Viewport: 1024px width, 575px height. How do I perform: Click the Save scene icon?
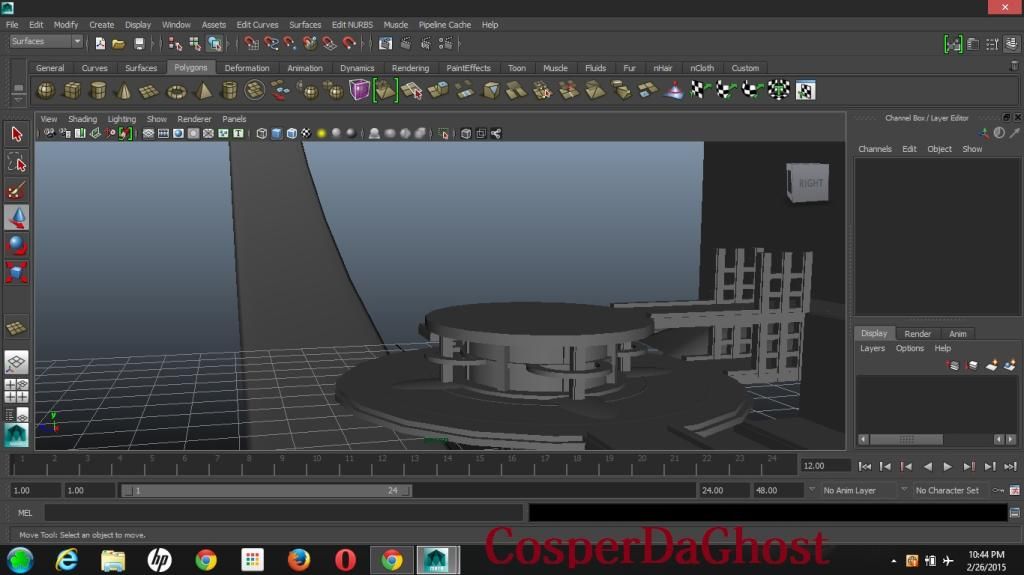[139, 43]
